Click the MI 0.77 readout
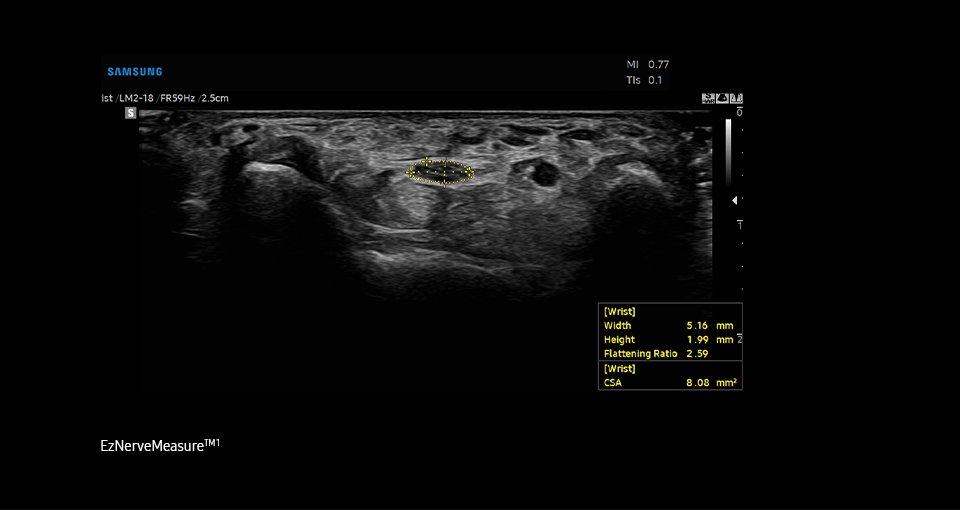The width and height of the screenshot is (960, 510). pos(647,64)
